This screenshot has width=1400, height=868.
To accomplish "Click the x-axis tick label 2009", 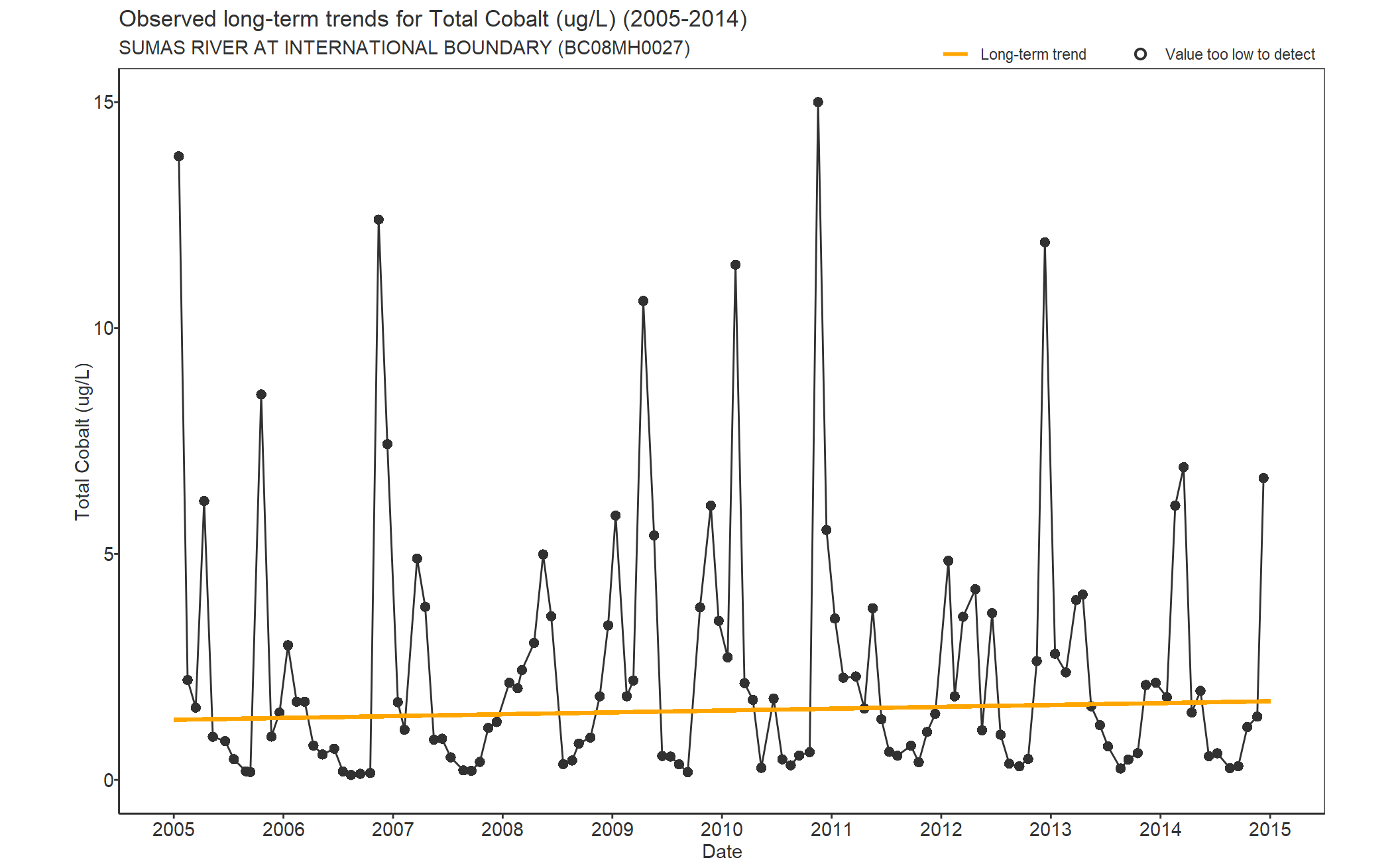I will tap(612, 830).
